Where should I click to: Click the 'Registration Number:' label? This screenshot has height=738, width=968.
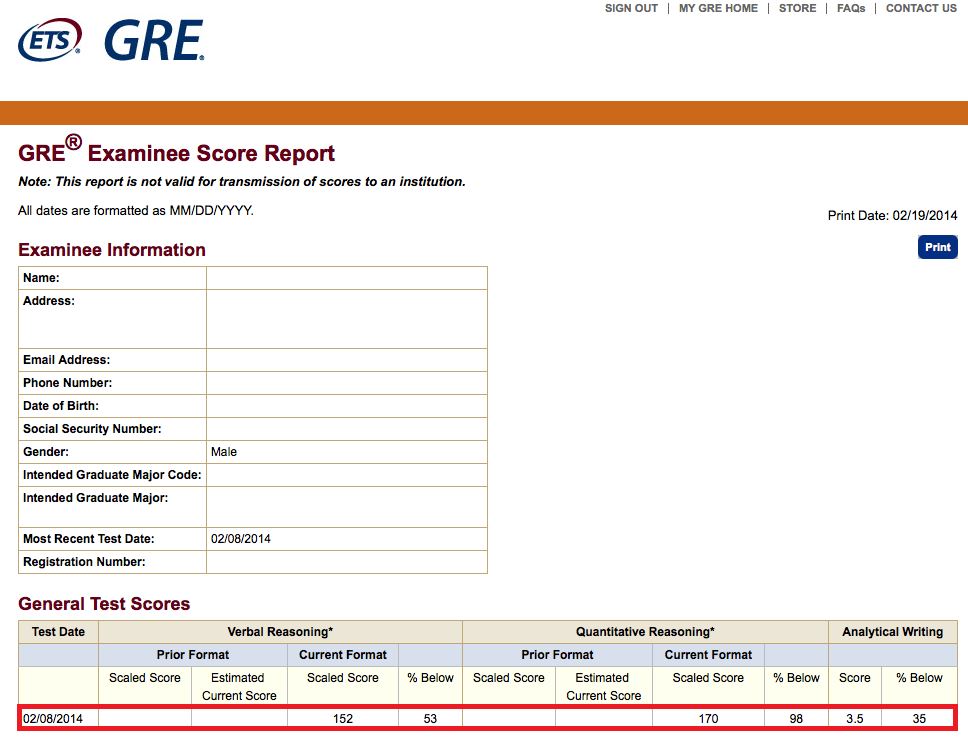pos(84,562)
